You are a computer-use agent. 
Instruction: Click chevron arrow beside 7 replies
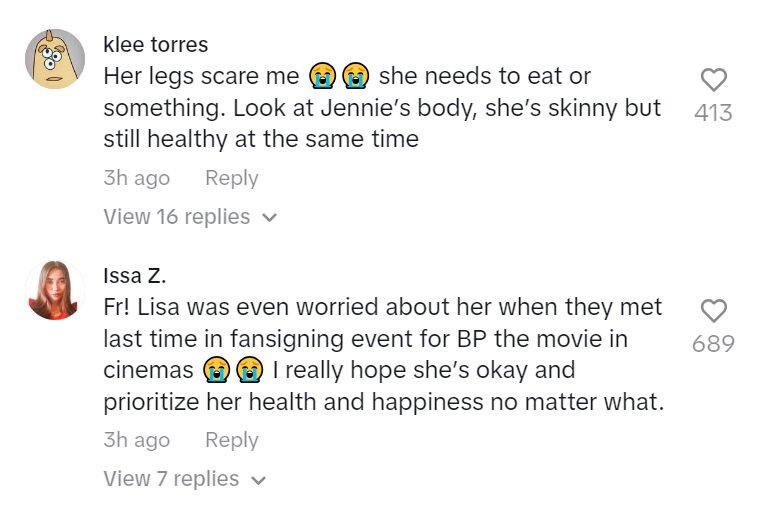point(258,480)
